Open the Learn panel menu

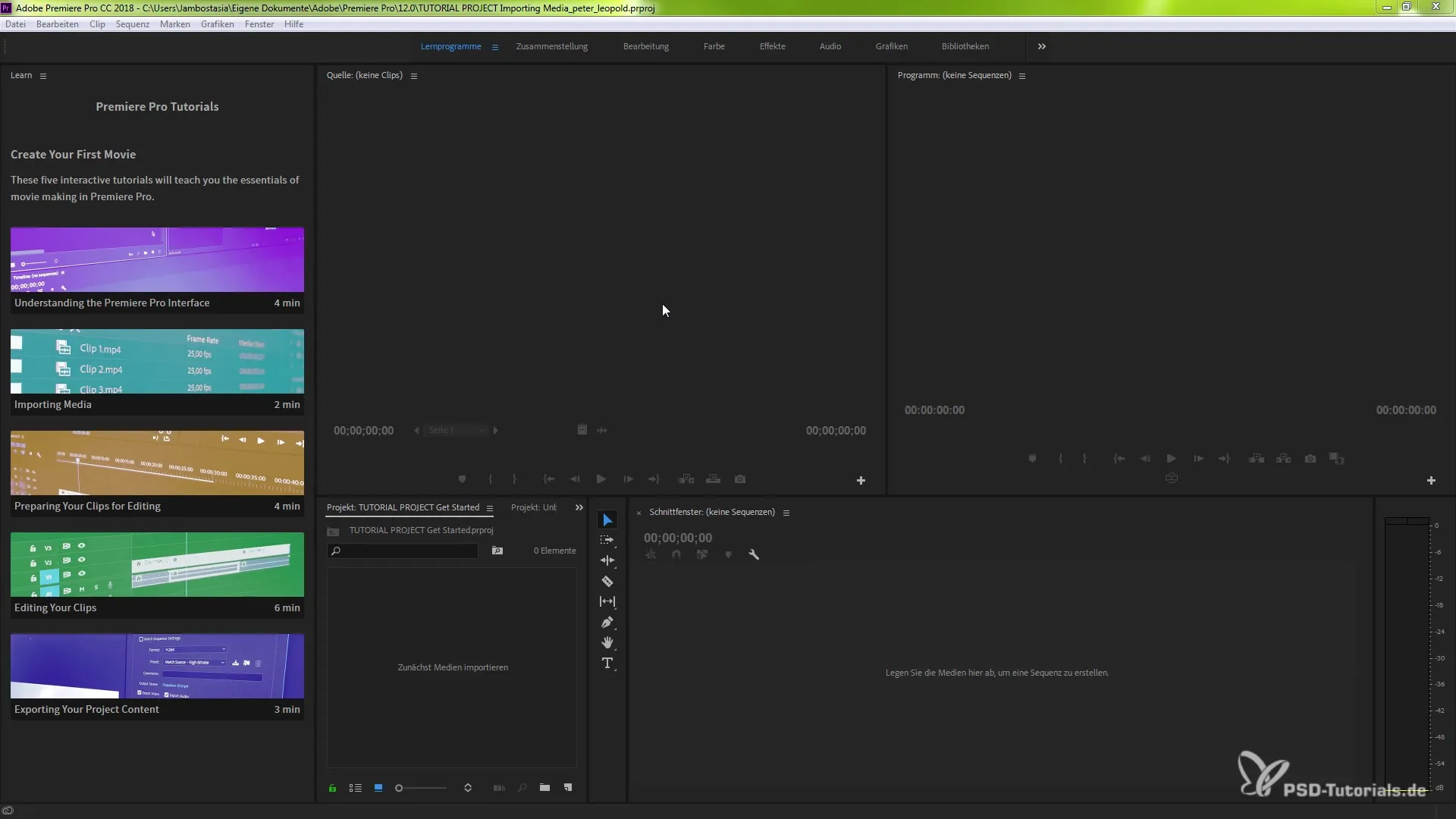tap(43, 76)
